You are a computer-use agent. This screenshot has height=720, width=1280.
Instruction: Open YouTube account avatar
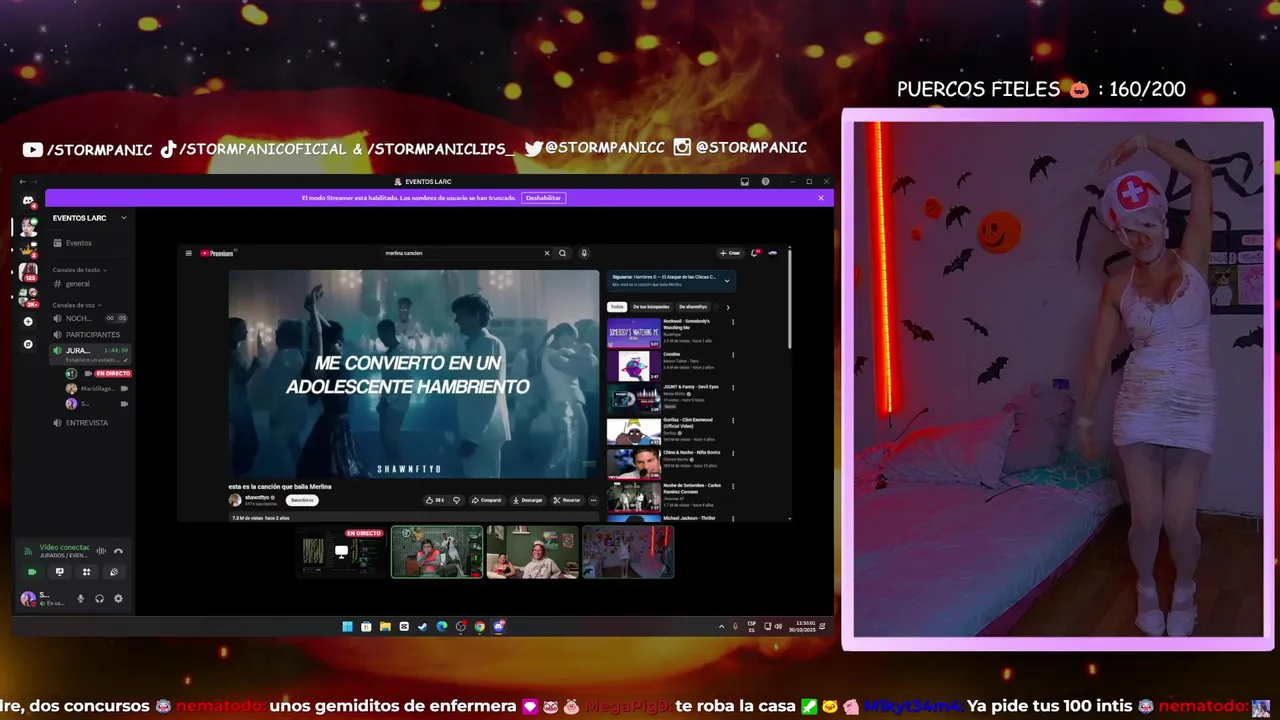(x=773, y=253)
